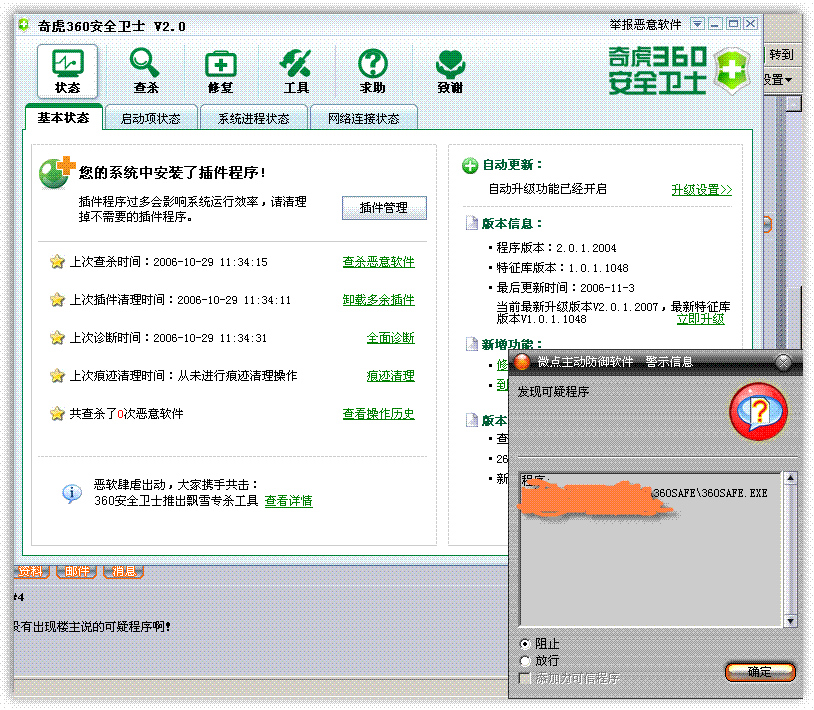Open the 查看详情 link

[x=289, y=501]
